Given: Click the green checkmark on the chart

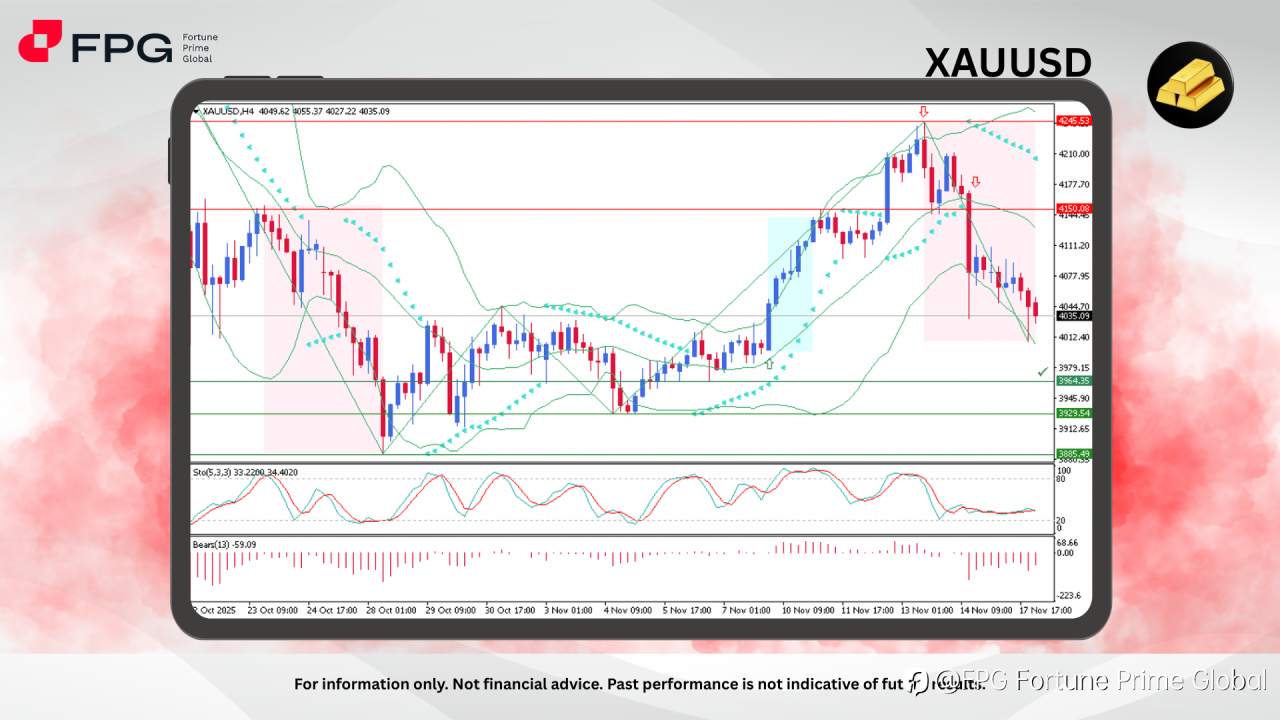Looking at the screenshot, I should tap(1041, 371).
